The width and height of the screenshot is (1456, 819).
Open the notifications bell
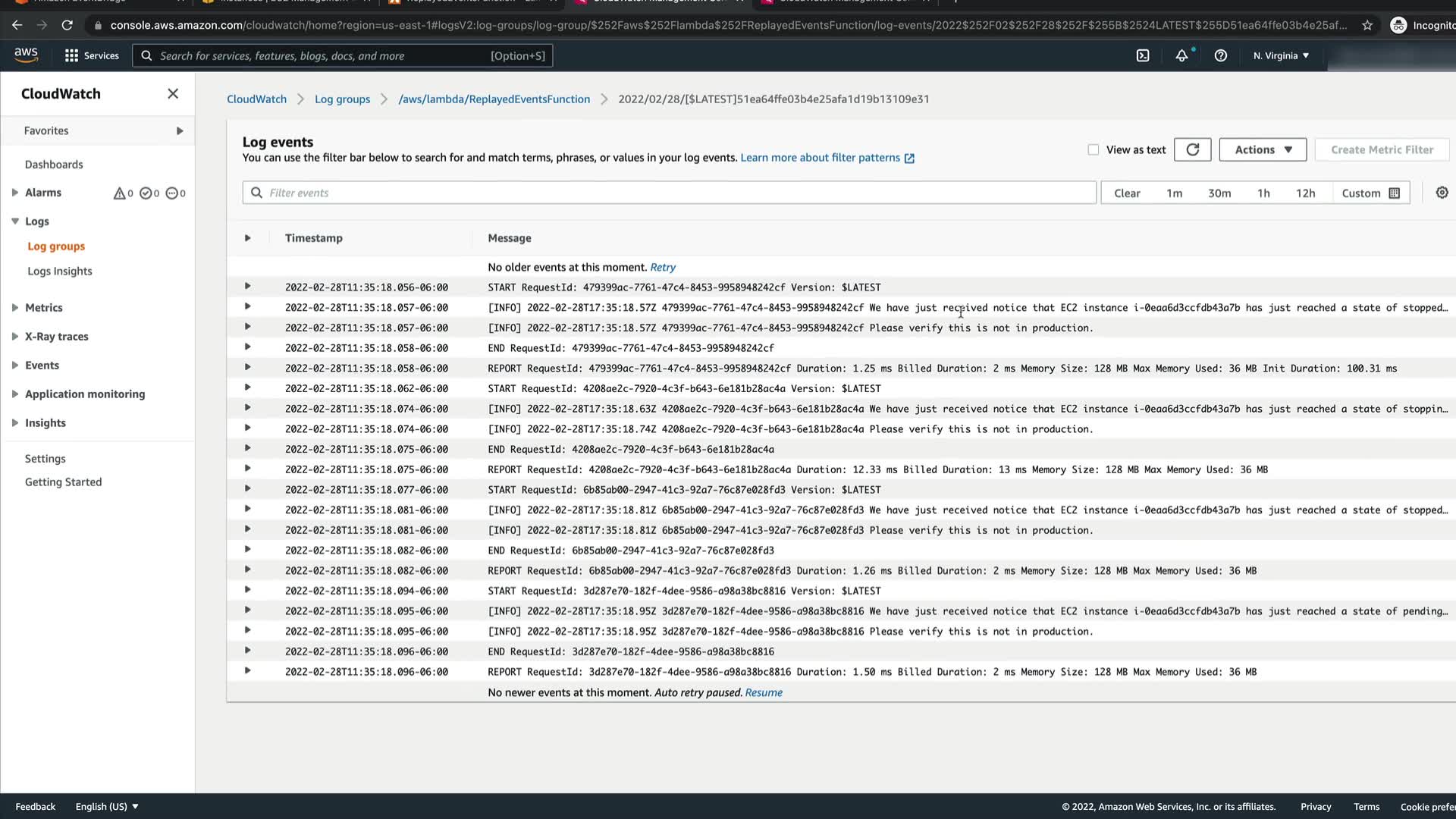click(1181, 55)
